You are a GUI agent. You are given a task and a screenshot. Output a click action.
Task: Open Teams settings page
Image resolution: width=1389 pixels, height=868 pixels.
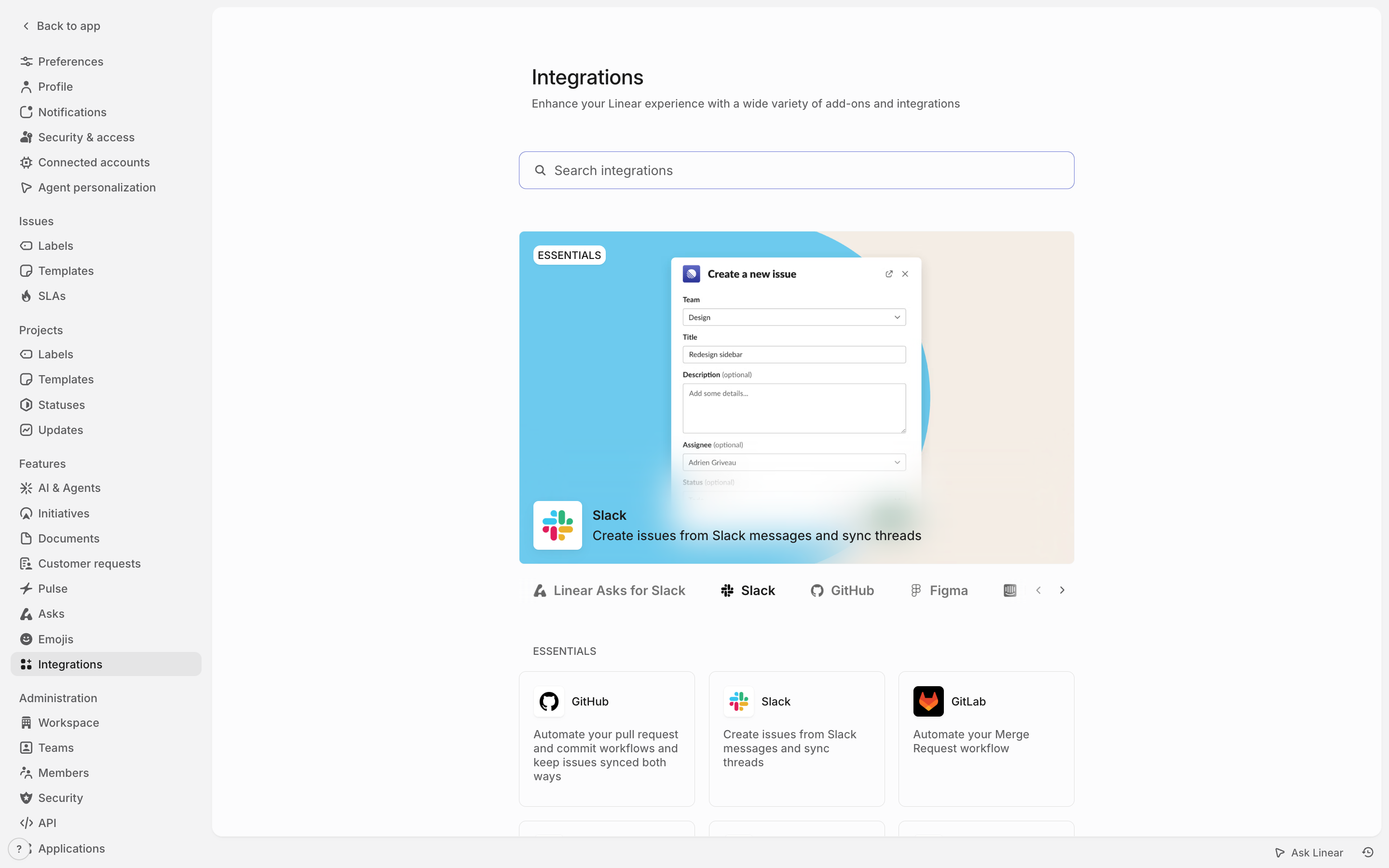click(106, 747)
